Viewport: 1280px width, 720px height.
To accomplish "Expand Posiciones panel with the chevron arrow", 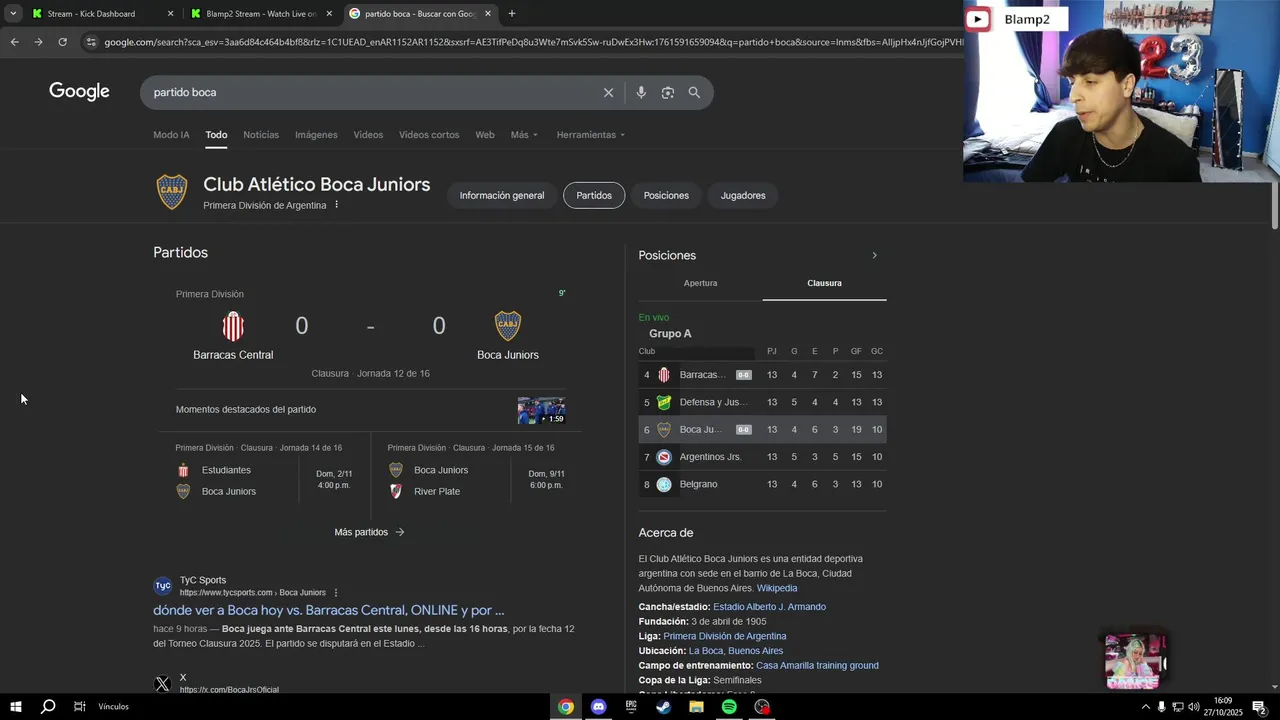I will point(874,255).
